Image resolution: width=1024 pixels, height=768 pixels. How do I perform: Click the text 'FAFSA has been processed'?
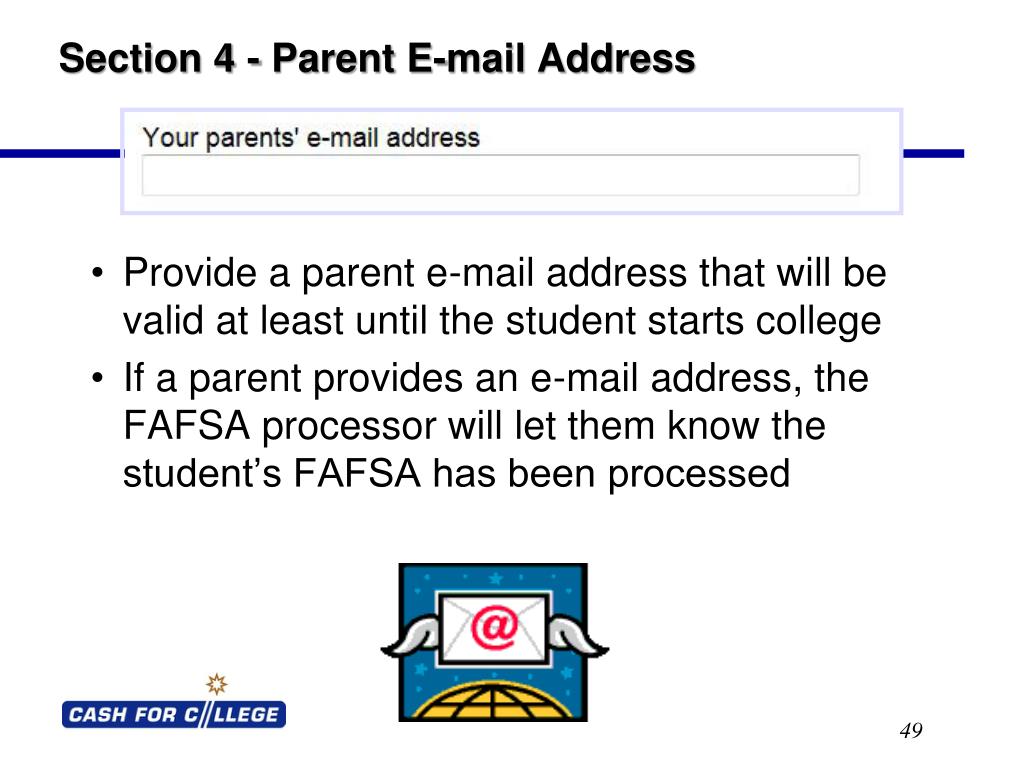[541, 473]
